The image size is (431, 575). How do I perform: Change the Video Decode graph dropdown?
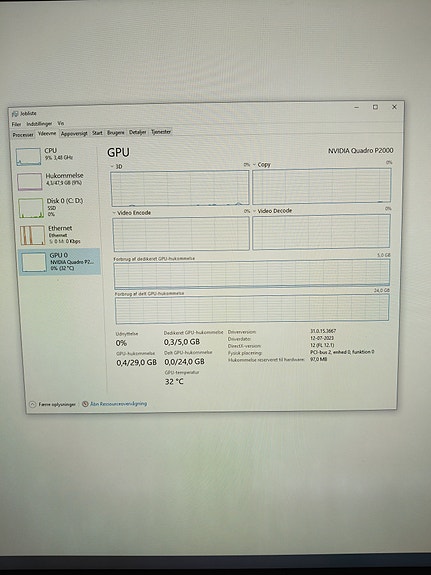[254, 211]
